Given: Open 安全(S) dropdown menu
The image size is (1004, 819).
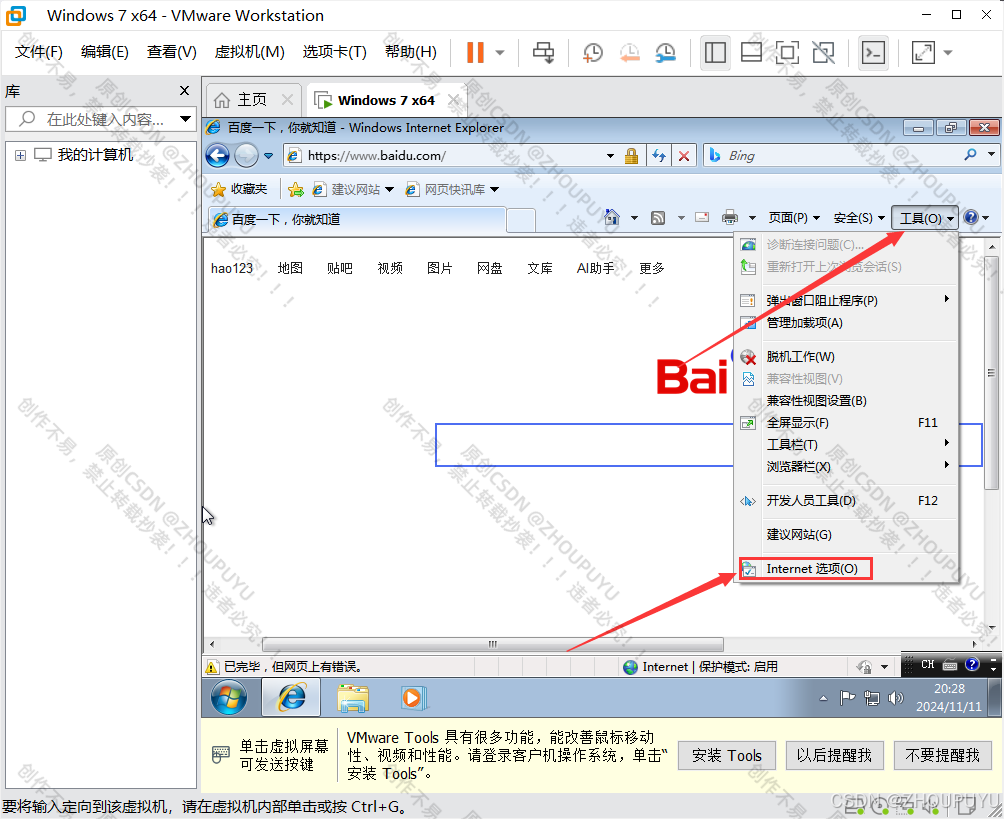Looking at the screenshot, I should click(x=859, y=218).
